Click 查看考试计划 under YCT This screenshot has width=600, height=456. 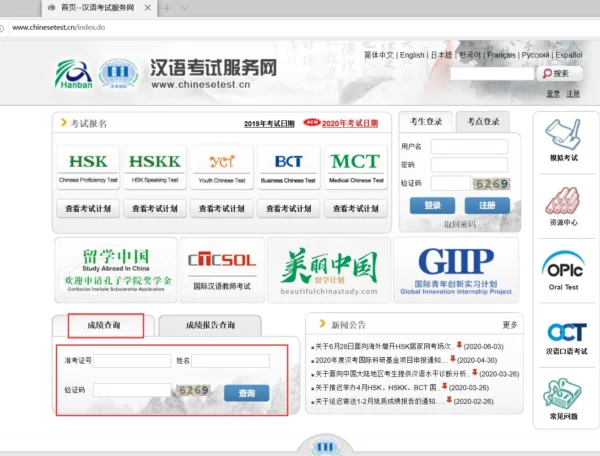click(x=222, y=208)
